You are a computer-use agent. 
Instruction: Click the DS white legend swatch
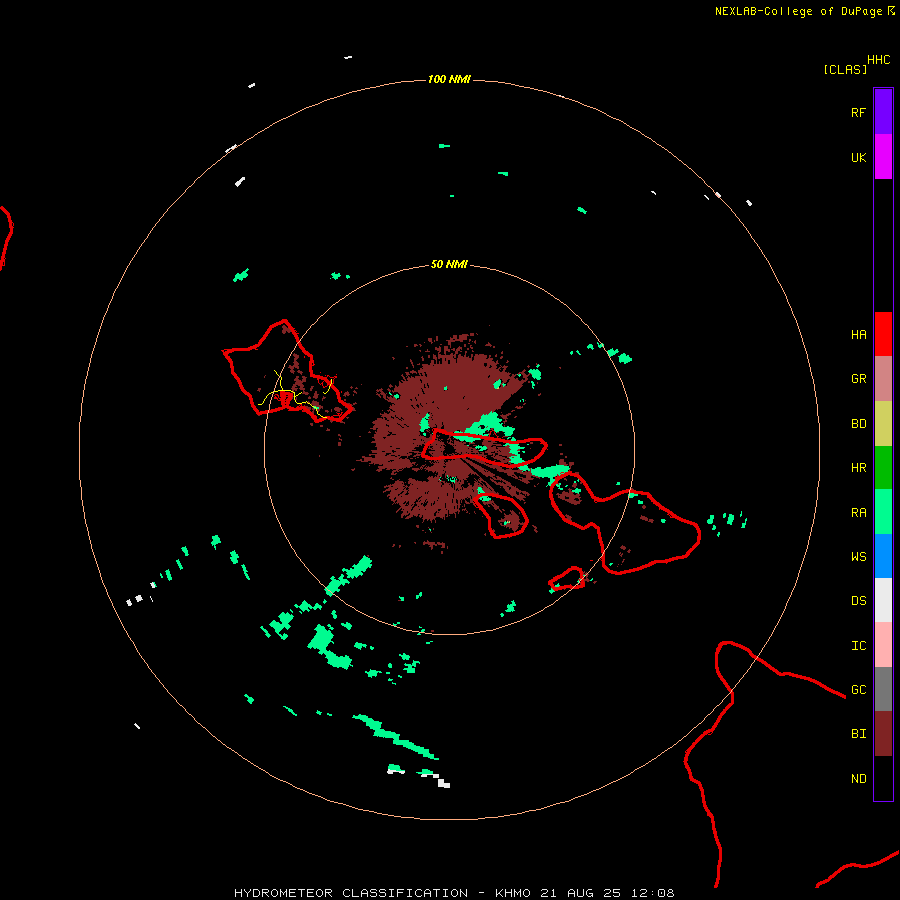883,600
